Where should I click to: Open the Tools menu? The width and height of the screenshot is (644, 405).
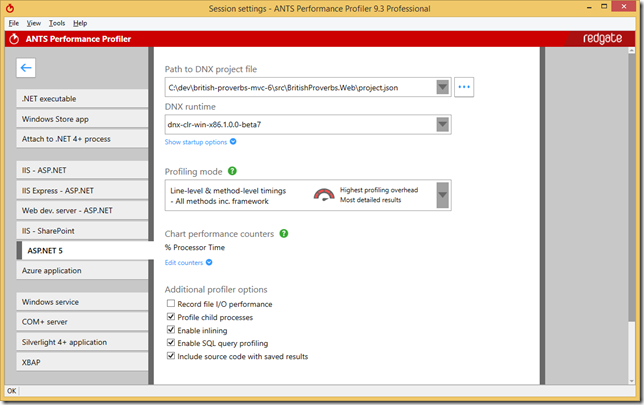click(x=57, y=23)
